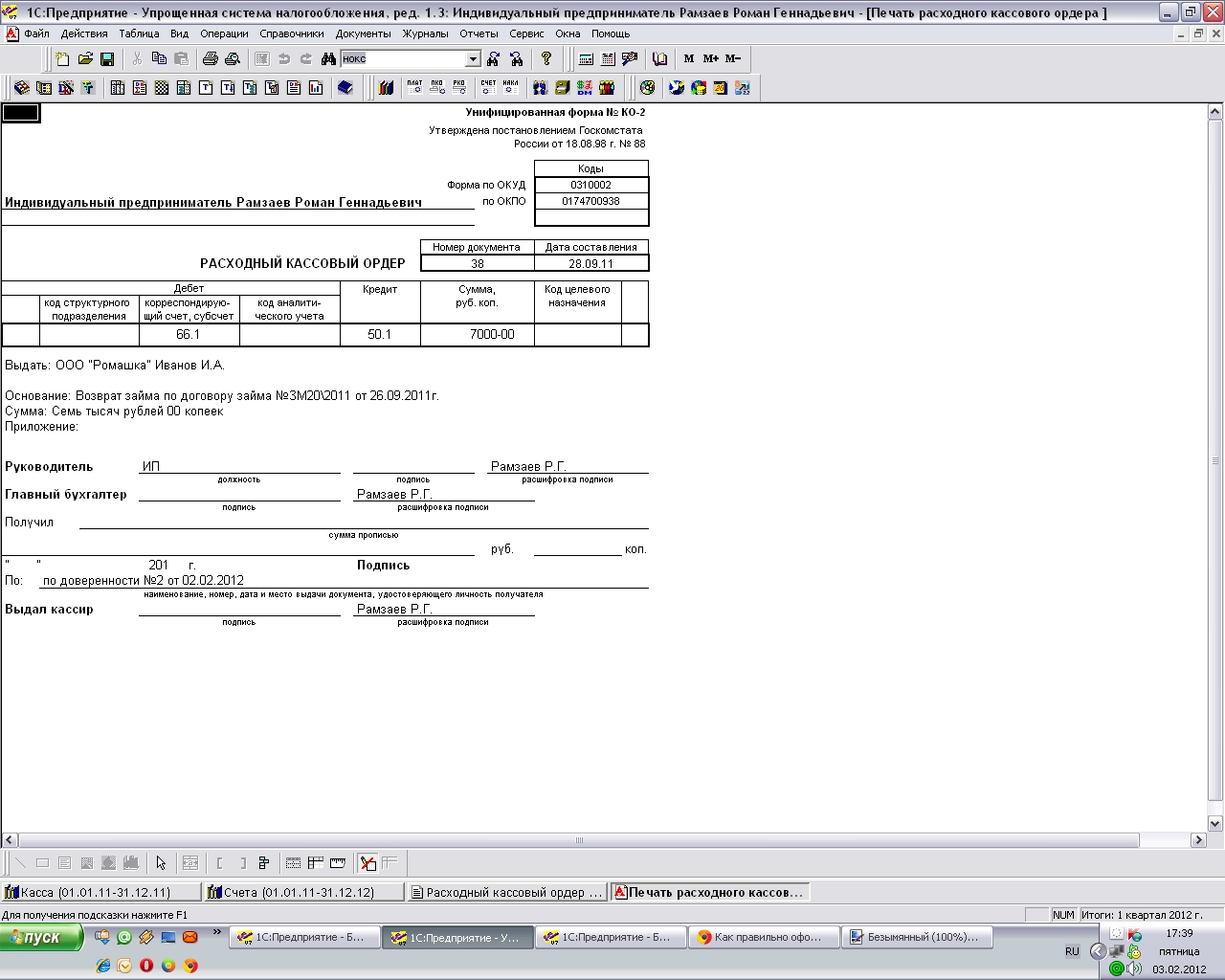Click the New document icon
Image resolution: width=1225 pixels, height=980 pixels.
[x=63, y=59]
